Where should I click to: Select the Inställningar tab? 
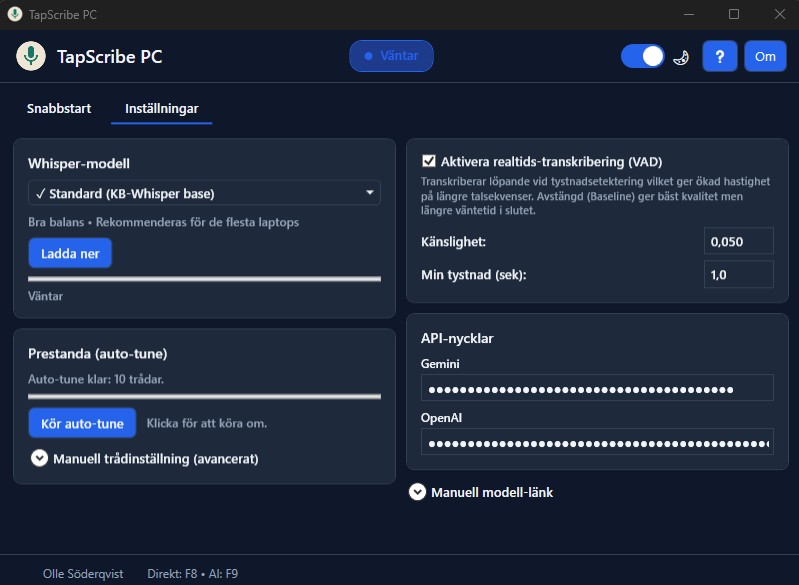pyautogui.click(x=161, y=108)
